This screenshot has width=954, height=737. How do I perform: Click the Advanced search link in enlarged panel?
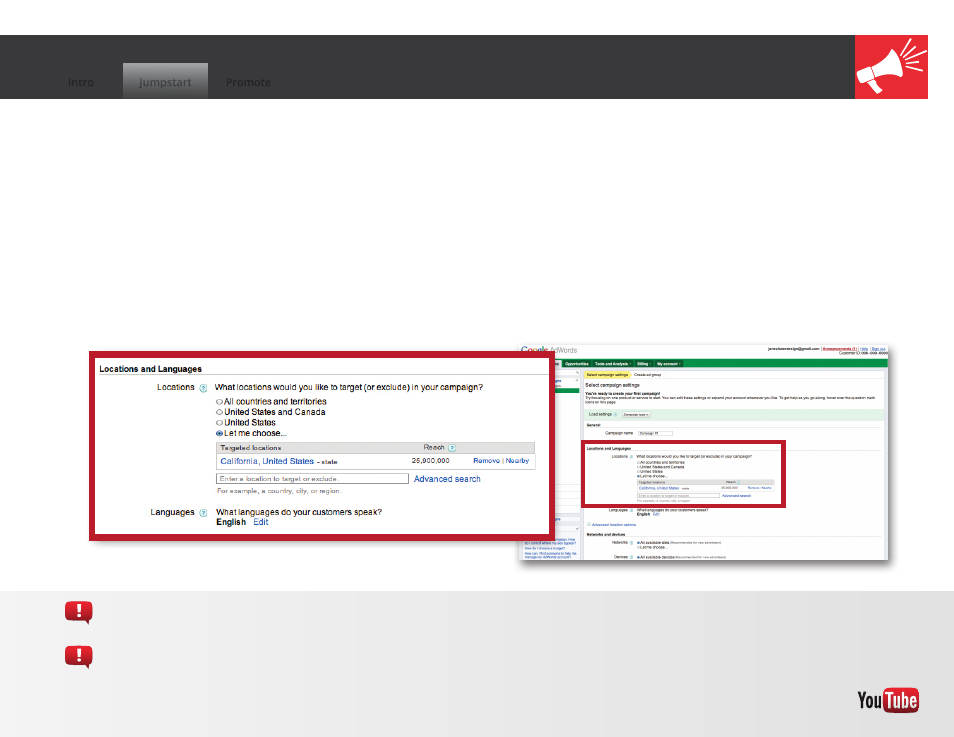click(447, 479)
